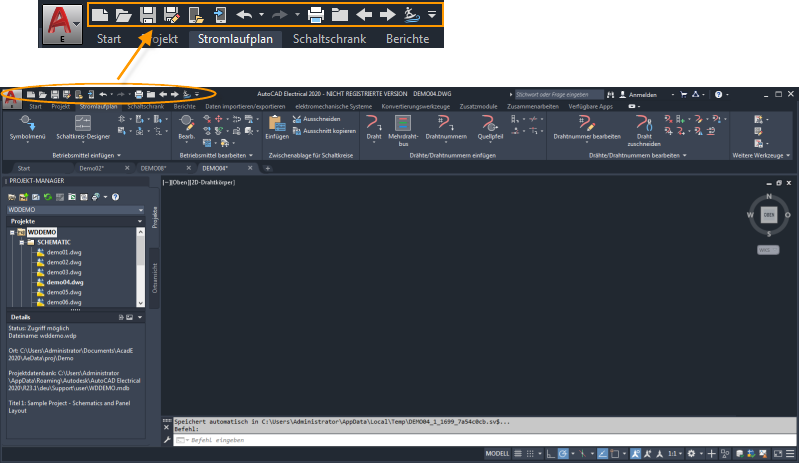Expand Betriebsmittel bearbeiten panel dropdown

pyautogui.click(x=251, y=155)
